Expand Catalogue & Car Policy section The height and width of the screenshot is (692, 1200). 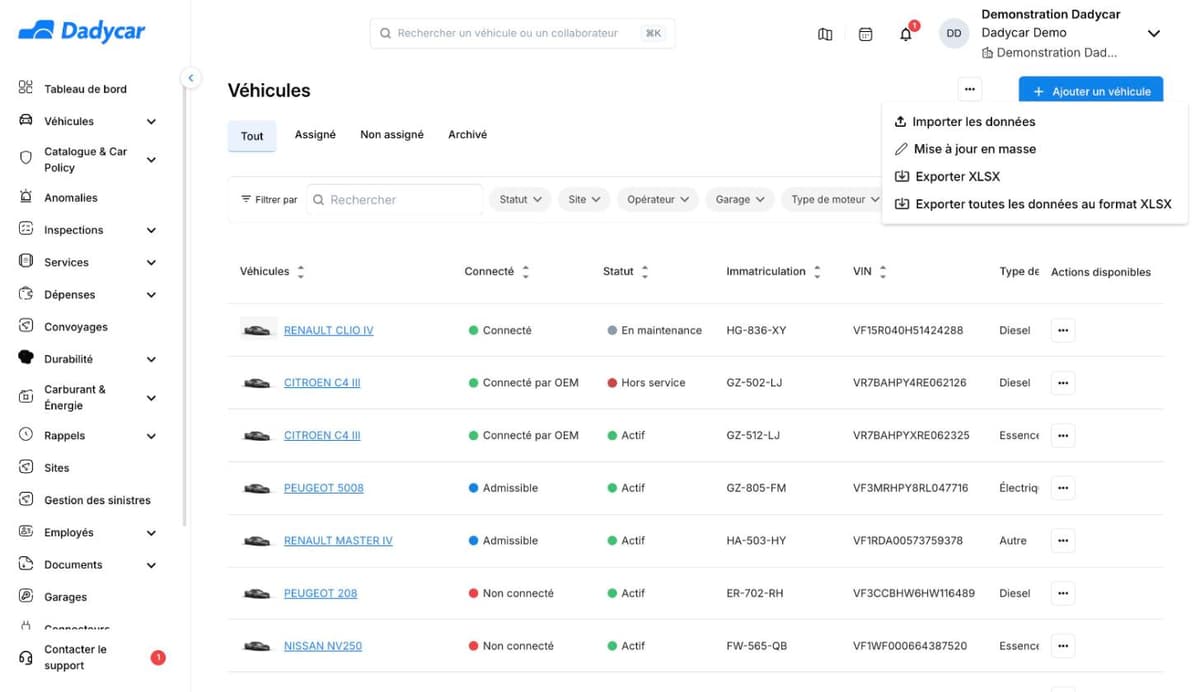151,160
